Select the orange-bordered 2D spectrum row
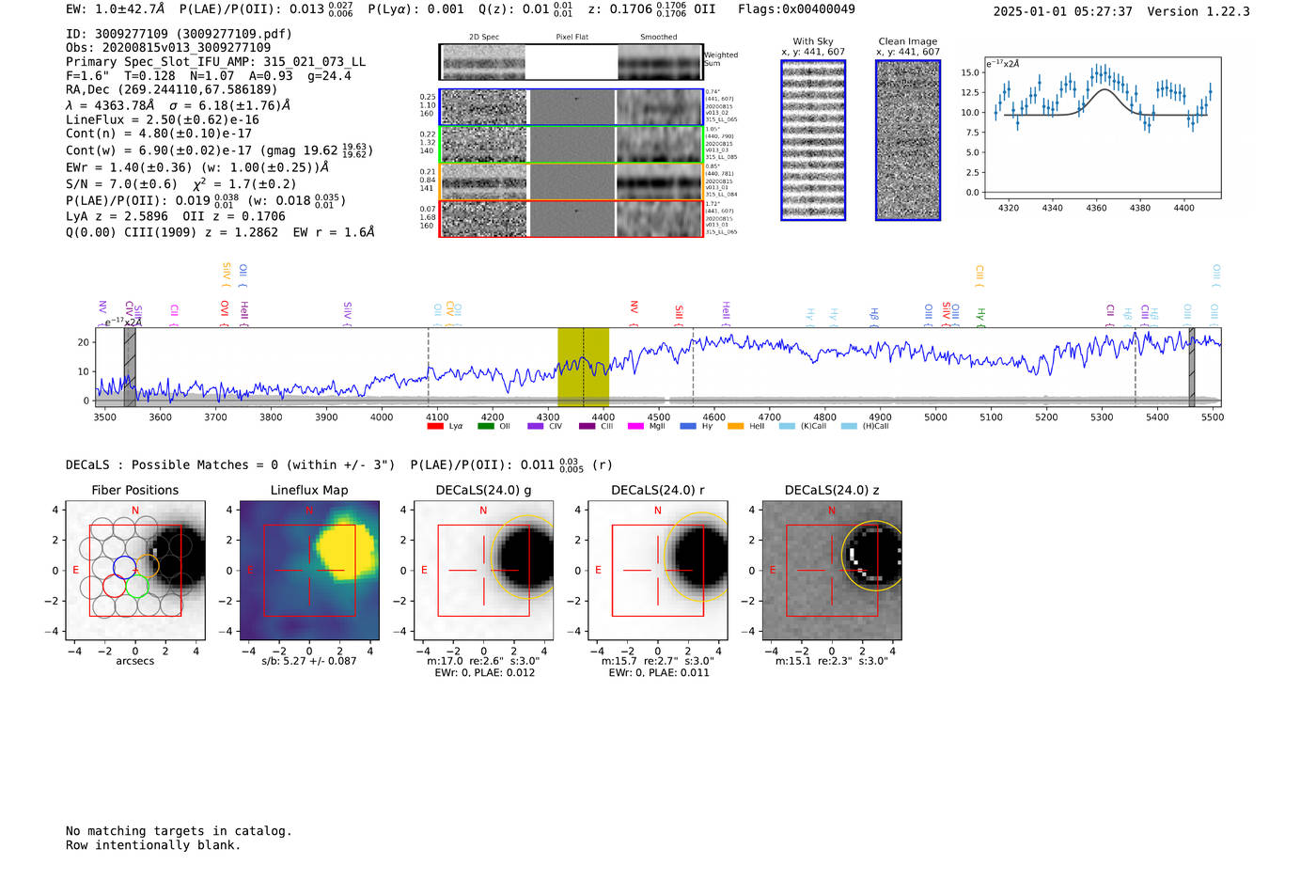This screenshot has width=1316, height=896. [572, 181]
